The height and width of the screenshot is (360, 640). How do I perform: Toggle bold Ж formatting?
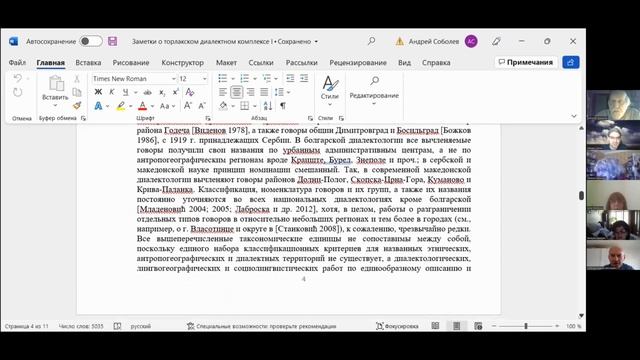(98, 92)
